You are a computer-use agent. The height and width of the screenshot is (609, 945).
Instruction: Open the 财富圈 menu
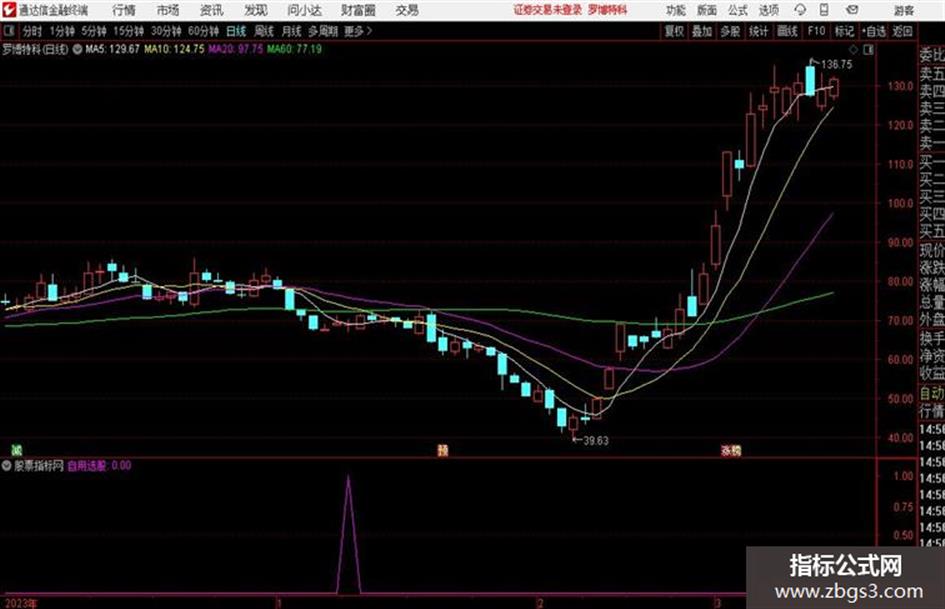click(x=358, y=10)
